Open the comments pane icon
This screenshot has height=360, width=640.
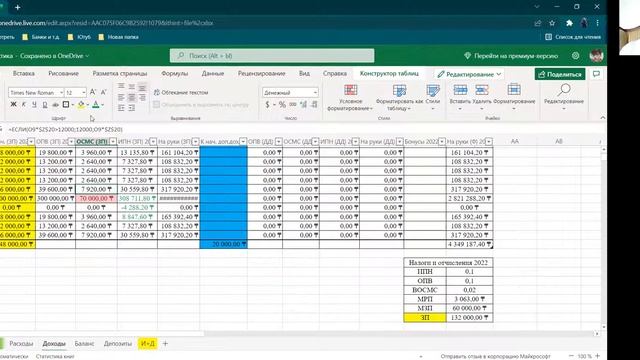tap(596, 74)
